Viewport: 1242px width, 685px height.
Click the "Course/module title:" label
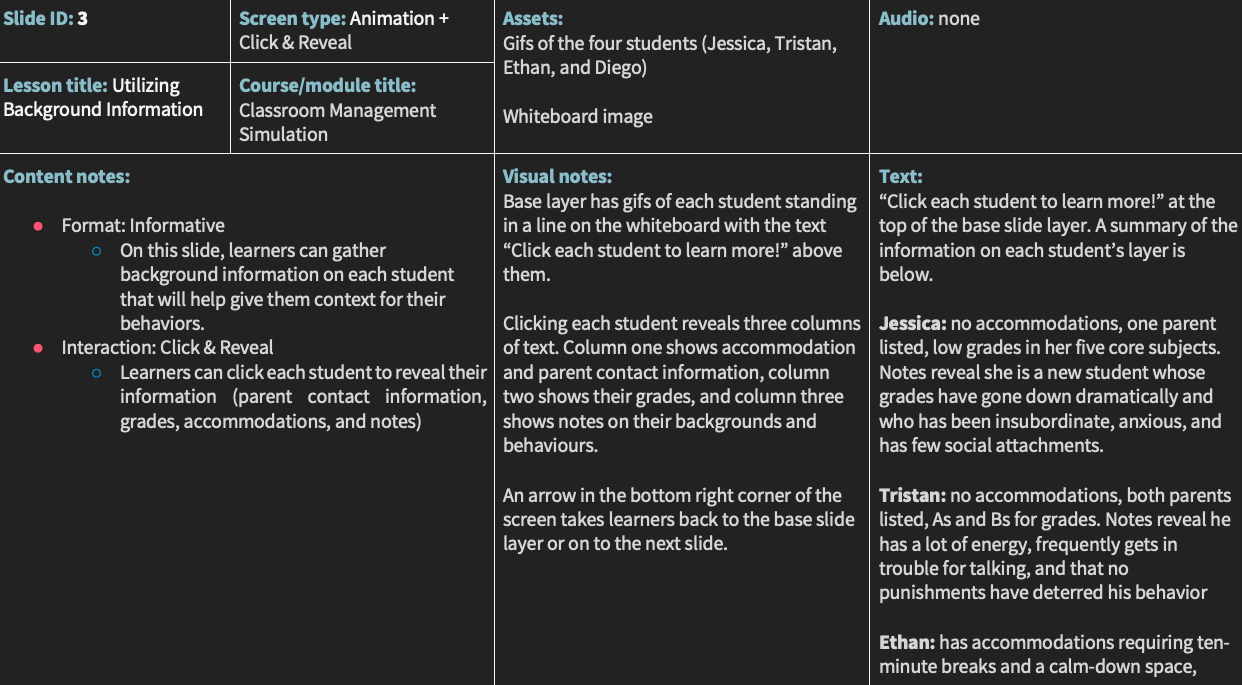(x=327, y=86)
